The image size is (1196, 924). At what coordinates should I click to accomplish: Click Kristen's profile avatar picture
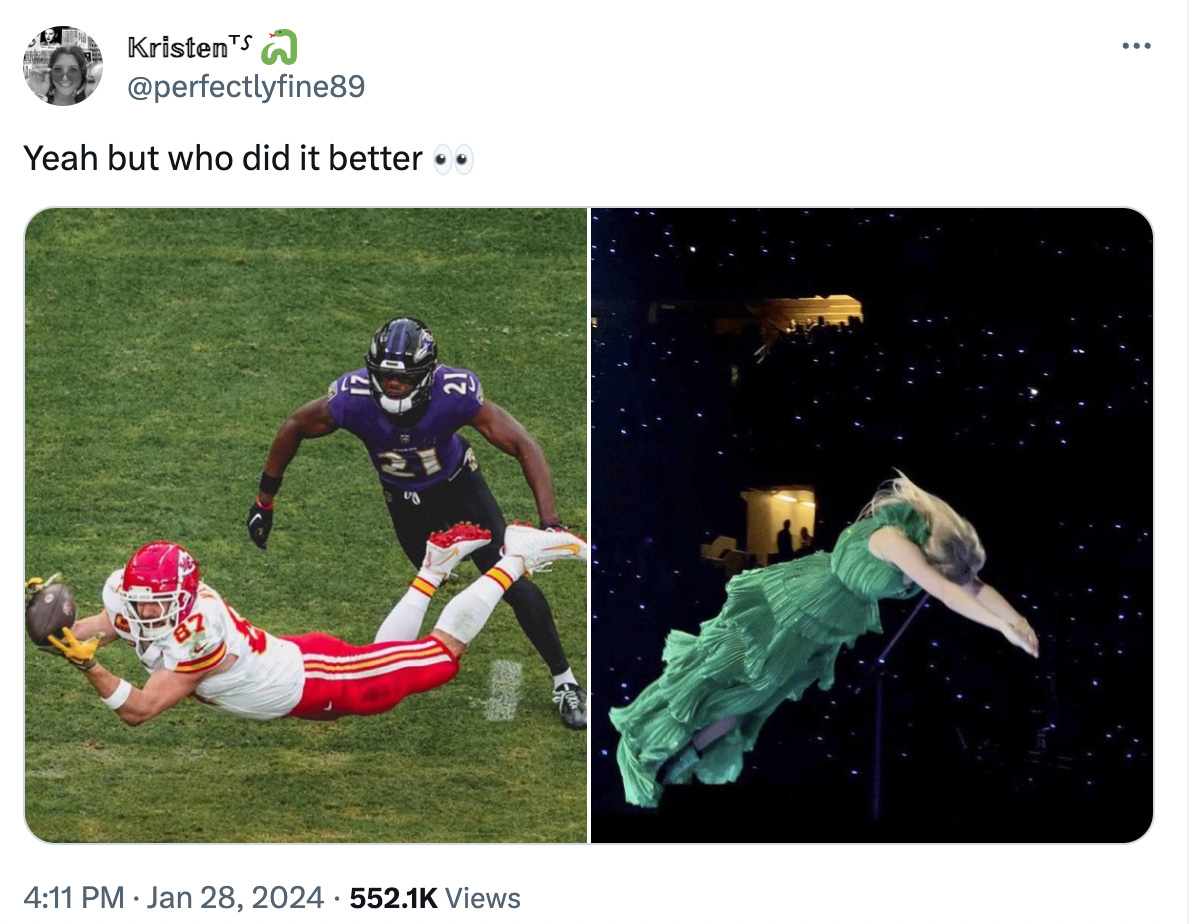[x=63, y=66]
